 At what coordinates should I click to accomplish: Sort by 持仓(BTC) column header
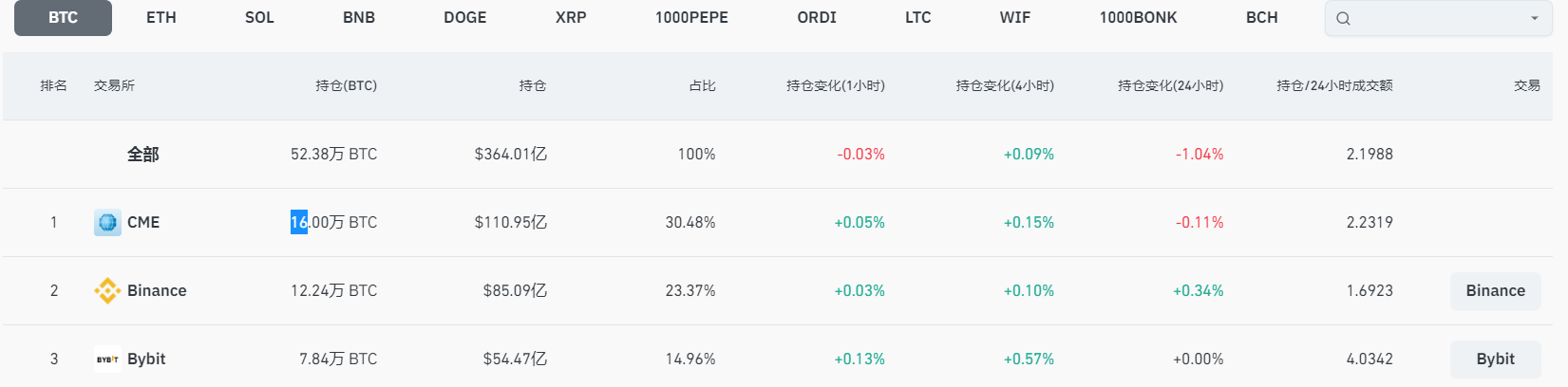(346, 86)
